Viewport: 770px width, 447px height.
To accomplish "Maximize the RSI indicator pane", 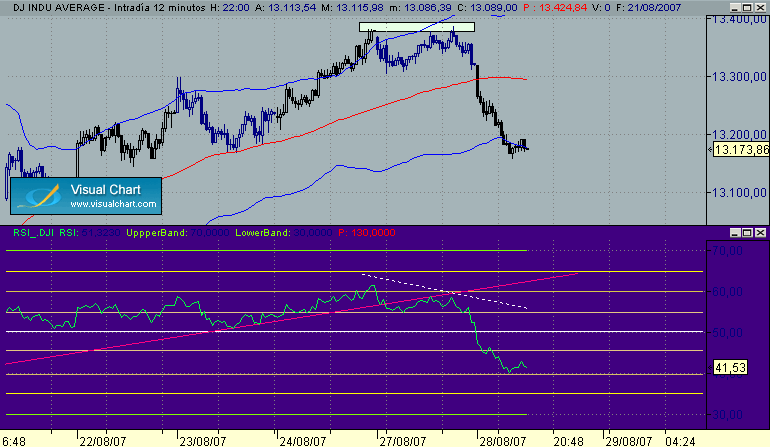I will click(x=747, y=232).
